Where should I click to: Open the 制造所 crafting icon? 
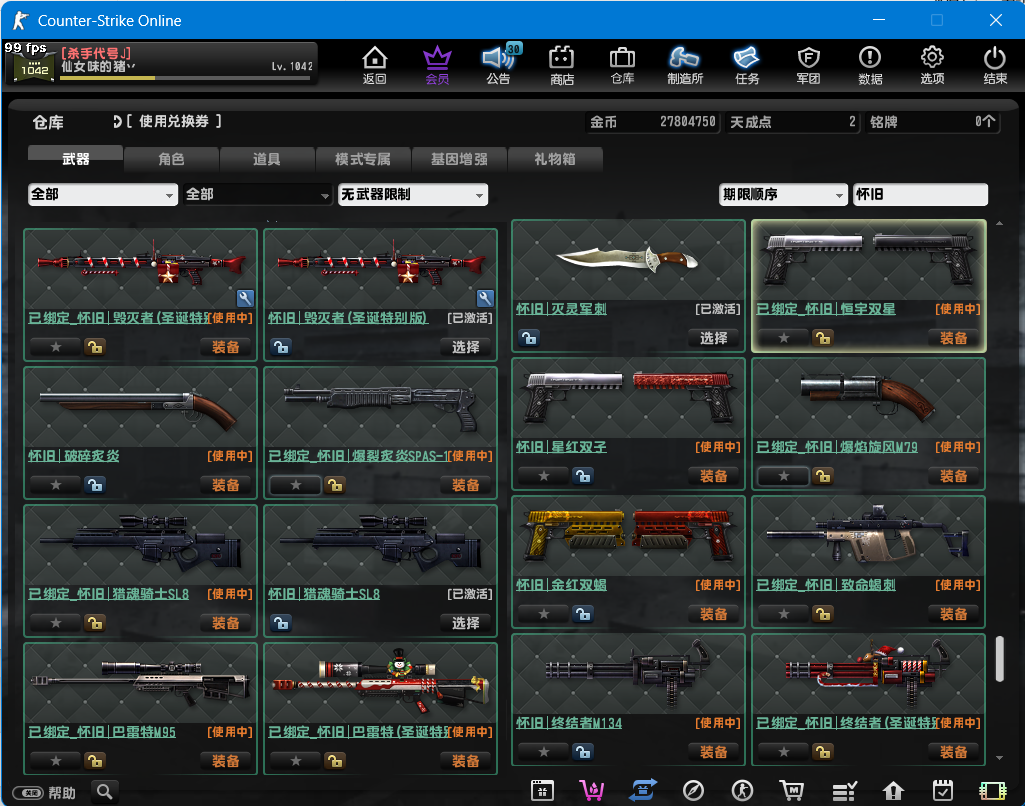coord(685,65)
